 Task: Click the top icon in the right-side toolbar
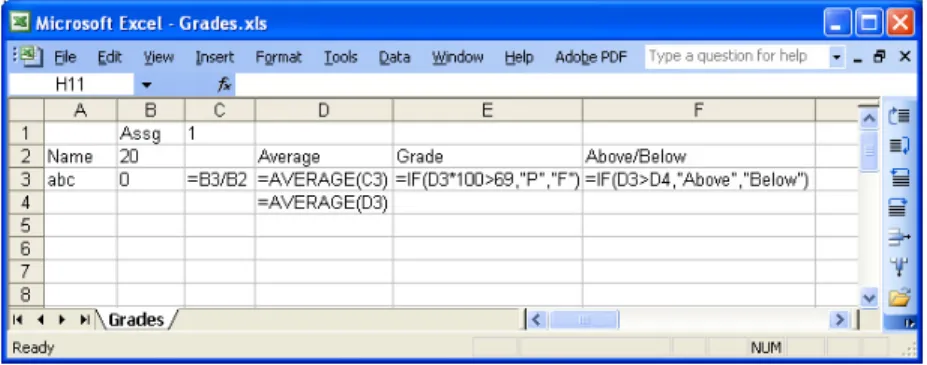click(899, 116)
